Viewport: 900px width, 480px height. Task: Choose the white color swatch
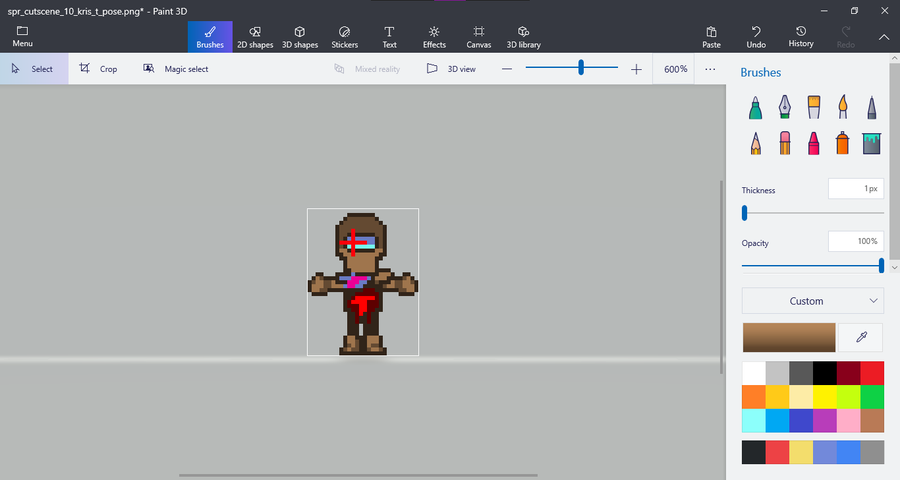pyautogui.click(x=754, y=373)
